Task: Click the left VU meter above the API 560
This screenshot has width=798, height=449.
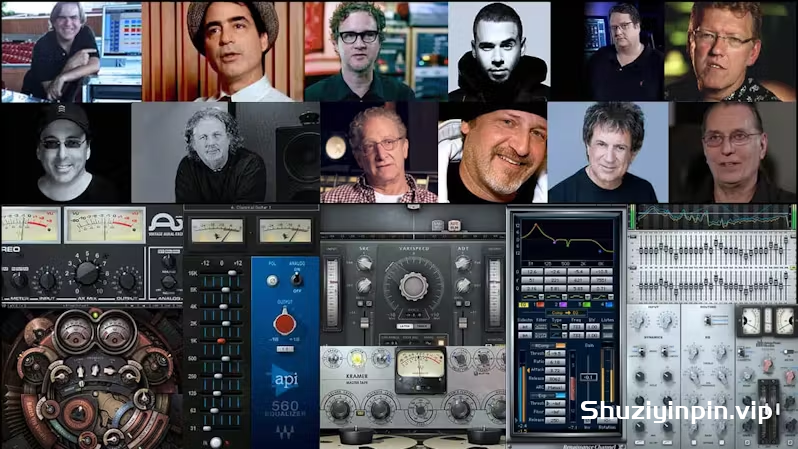Action: (x=217, y=231)
